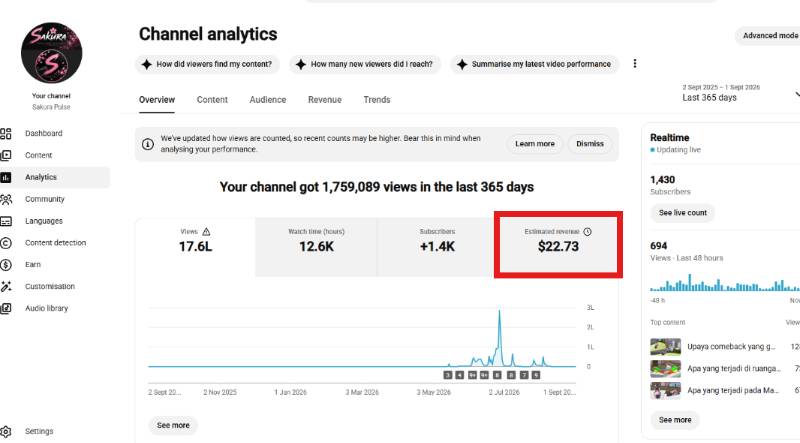Image resolution: width=800 pixels, height=443 pixels.
Task: Switch to the Revenue tab
Action: point(324,100)
